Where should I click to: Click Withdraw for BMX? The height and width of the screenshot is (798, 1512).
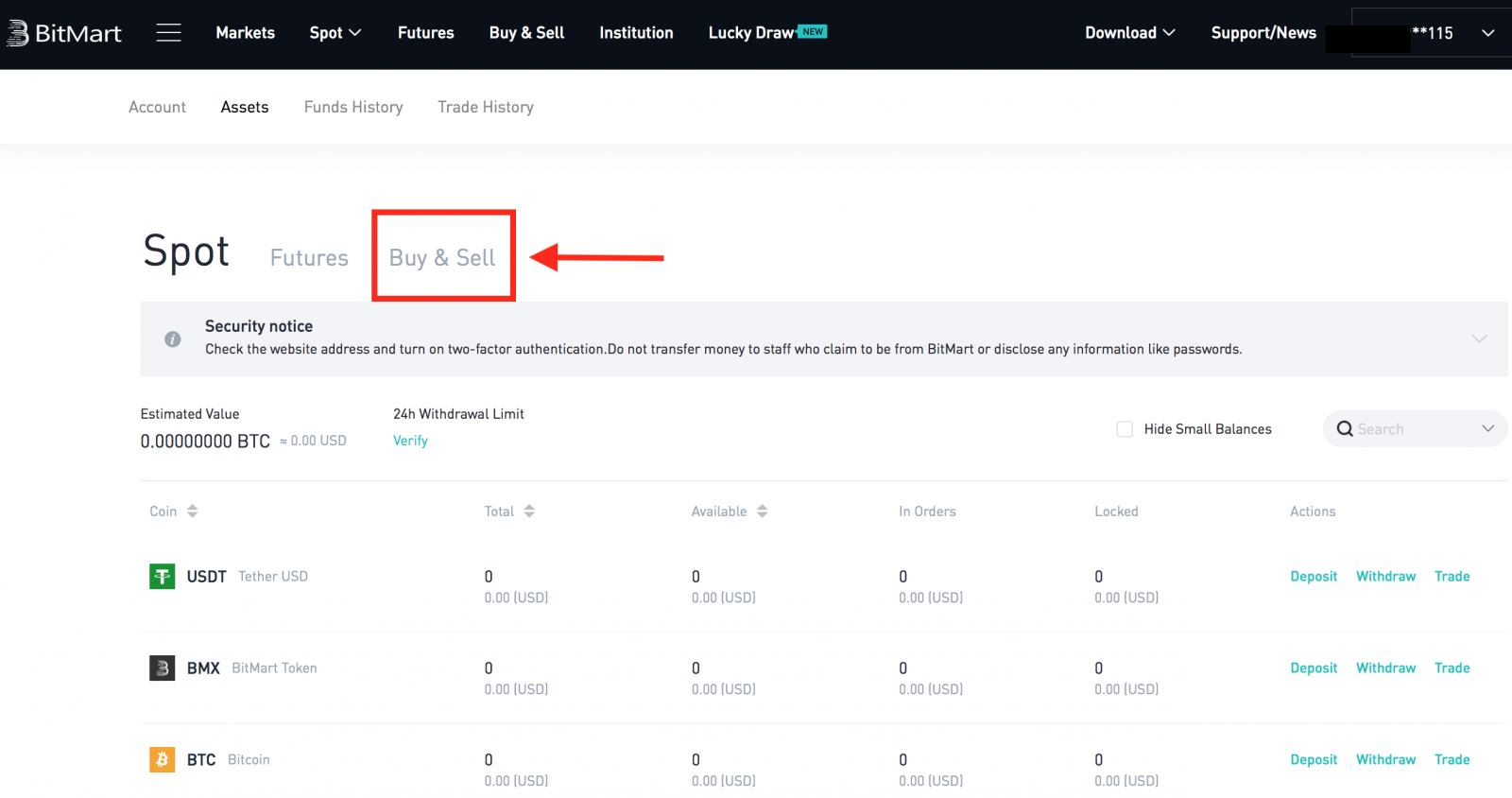(1385, 668)
